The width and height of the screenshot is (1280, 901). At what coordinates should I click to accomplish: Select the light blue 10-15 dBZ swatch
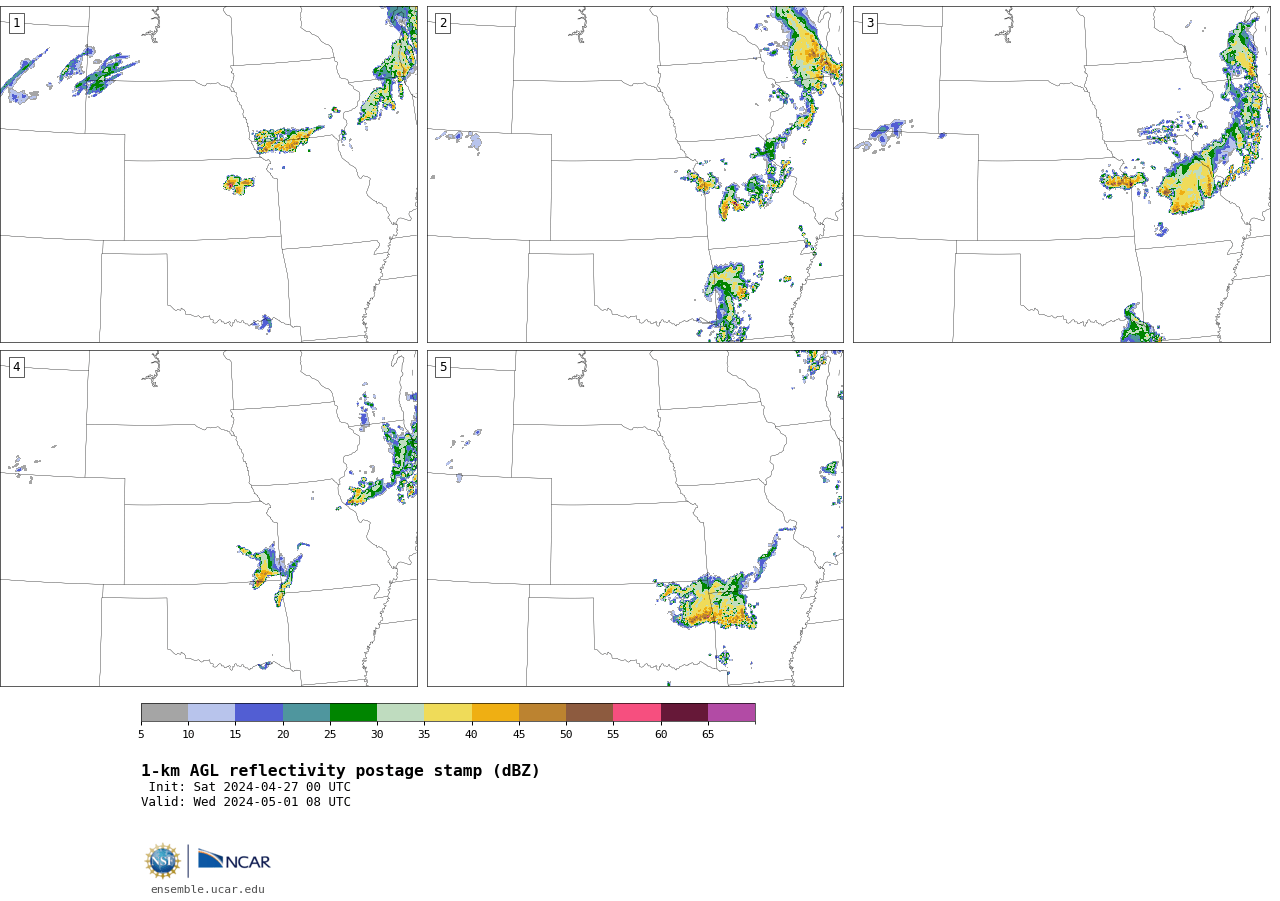[211, 713]
